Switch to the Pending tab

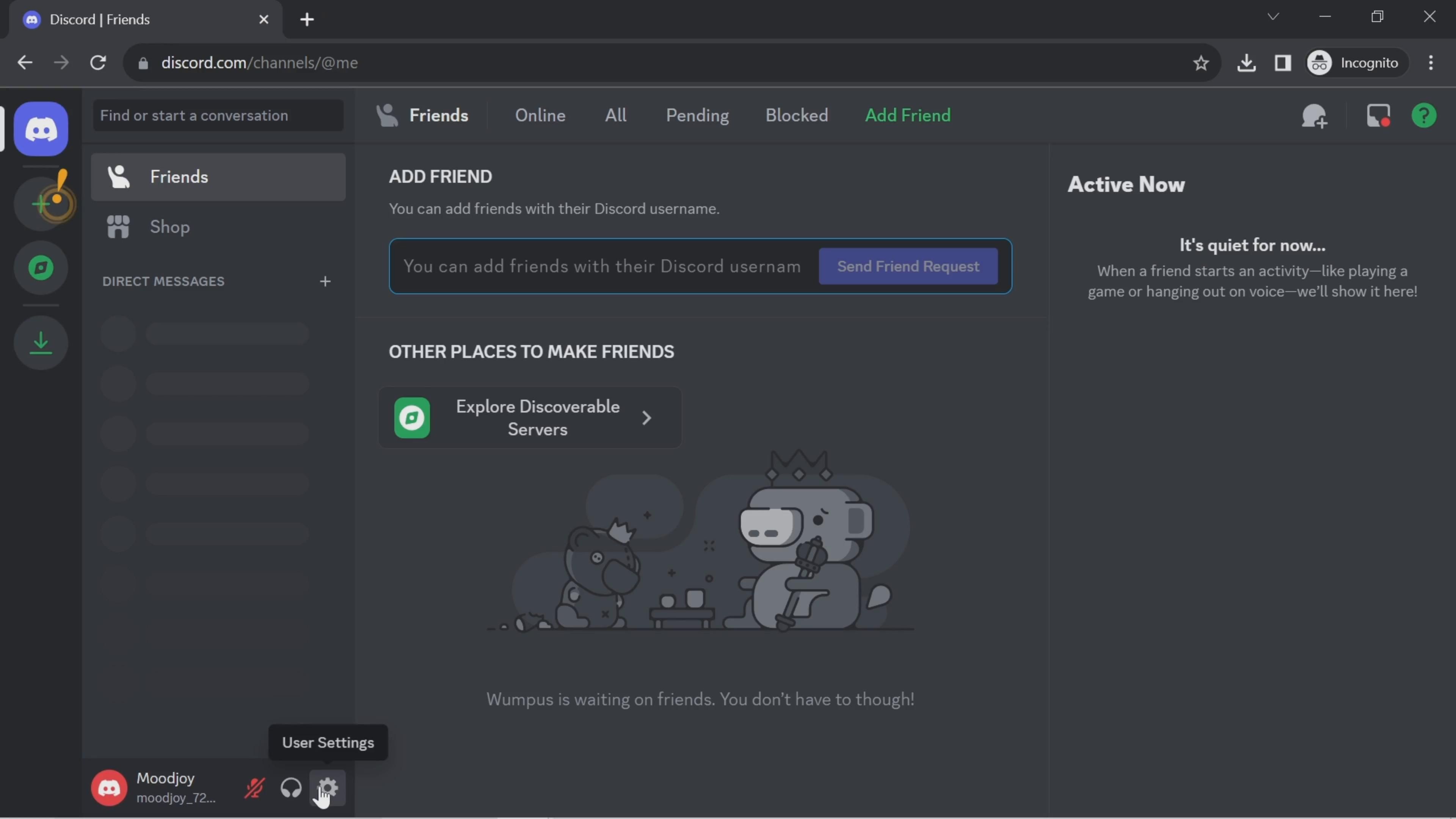pyautogui.click(x=697, y=115)
